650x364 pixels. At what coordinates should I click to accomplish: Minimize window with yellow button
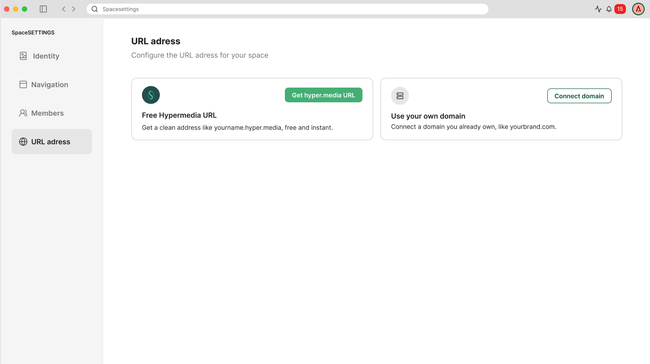click(16, 9)
